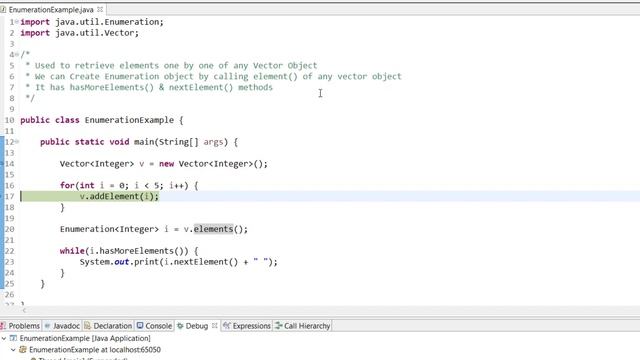
Task: Click the debug target icon beside localhost:65050
Action: point(23,349)
